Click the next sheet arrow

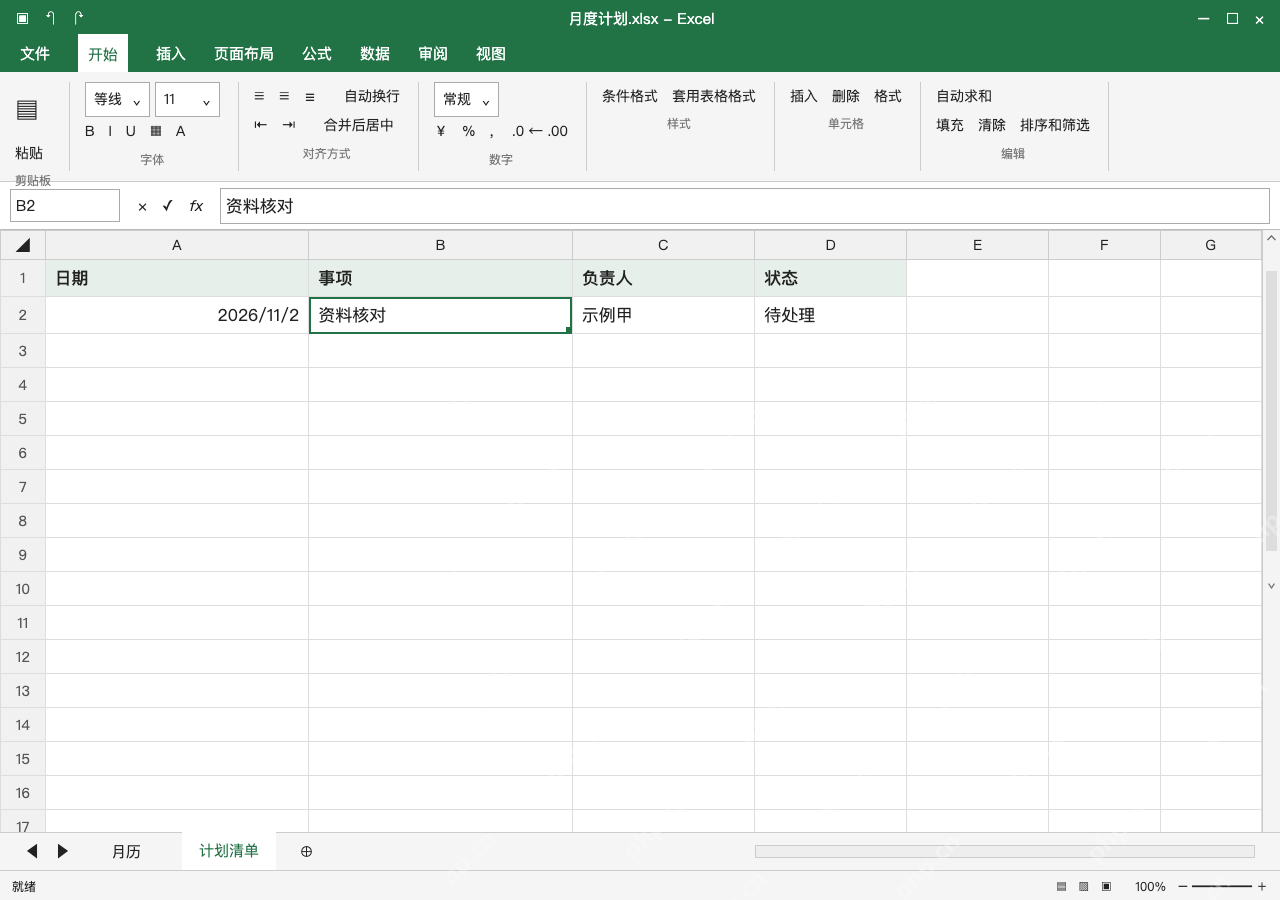click(x=62, y=851)
